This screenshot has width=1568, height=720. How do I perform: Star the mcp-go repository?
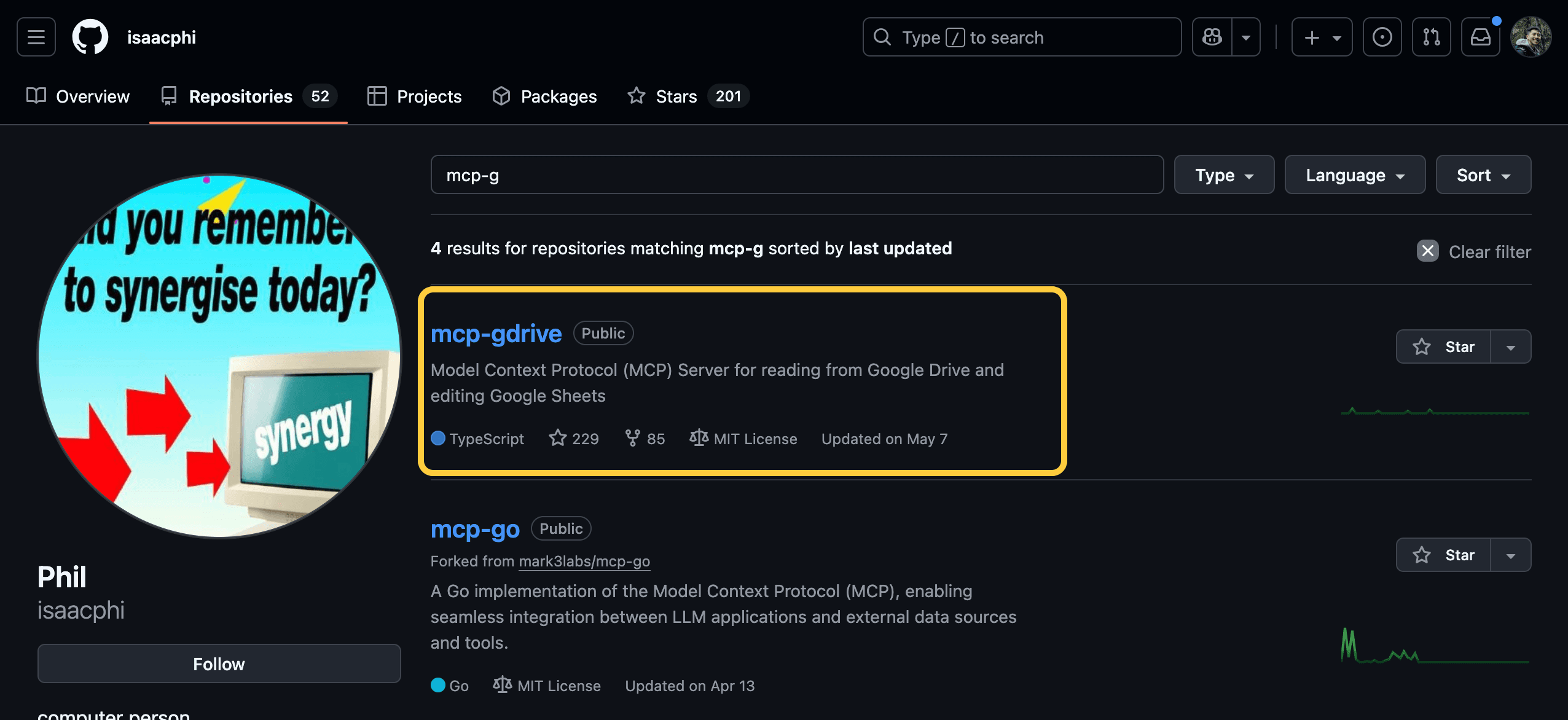coord(1443,555)
